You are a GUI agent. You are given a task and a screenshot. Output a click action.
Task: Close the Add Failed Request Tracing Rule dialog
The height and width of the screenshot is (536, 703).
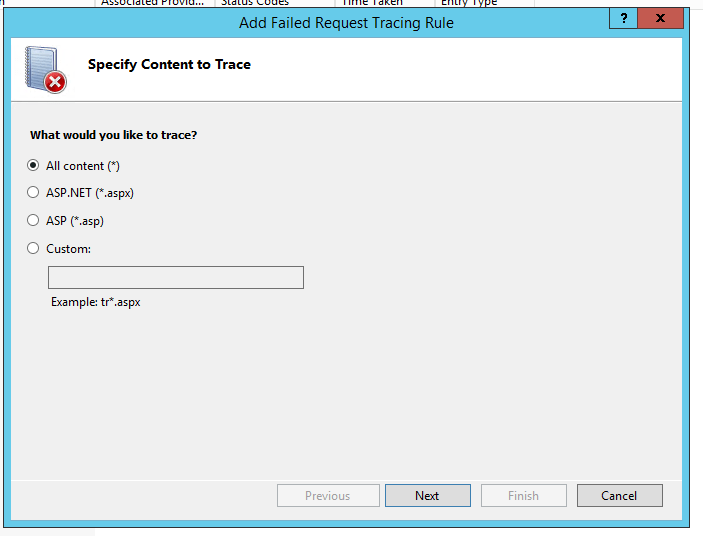click(661, 19)
